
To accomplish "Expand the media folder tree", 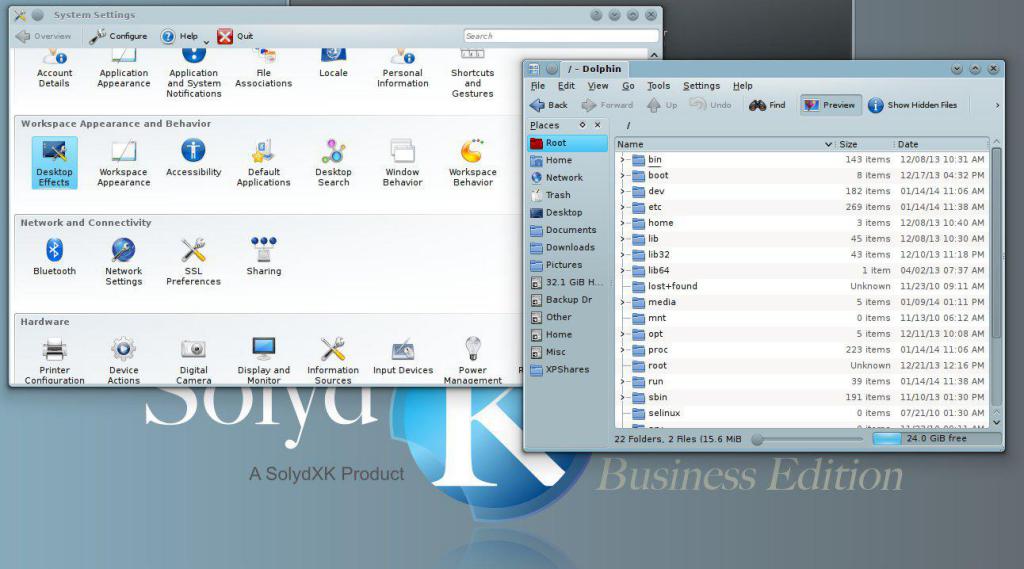I will [x=622, y=302].
